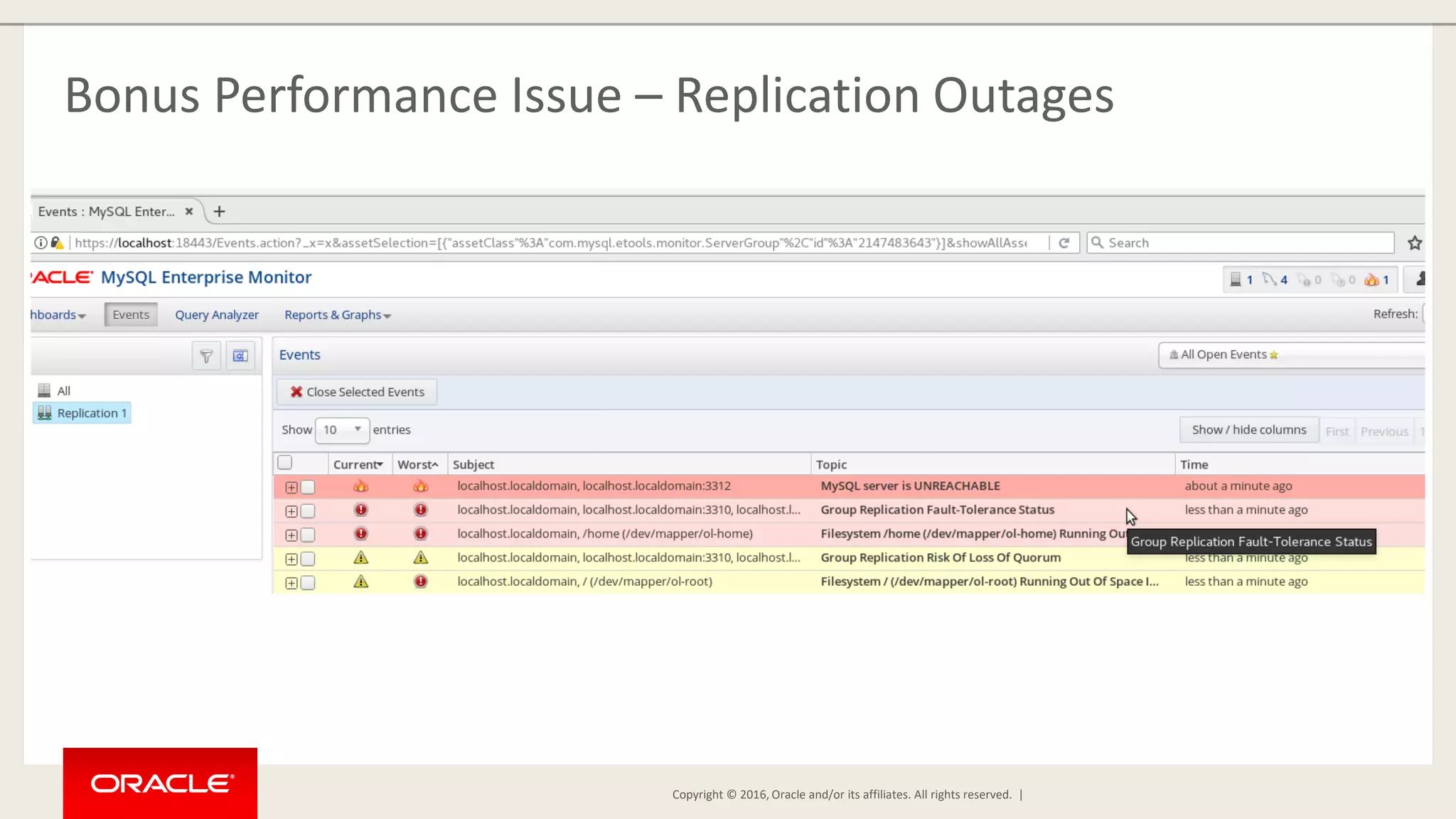Sort by the Current column

pos(358,464)
